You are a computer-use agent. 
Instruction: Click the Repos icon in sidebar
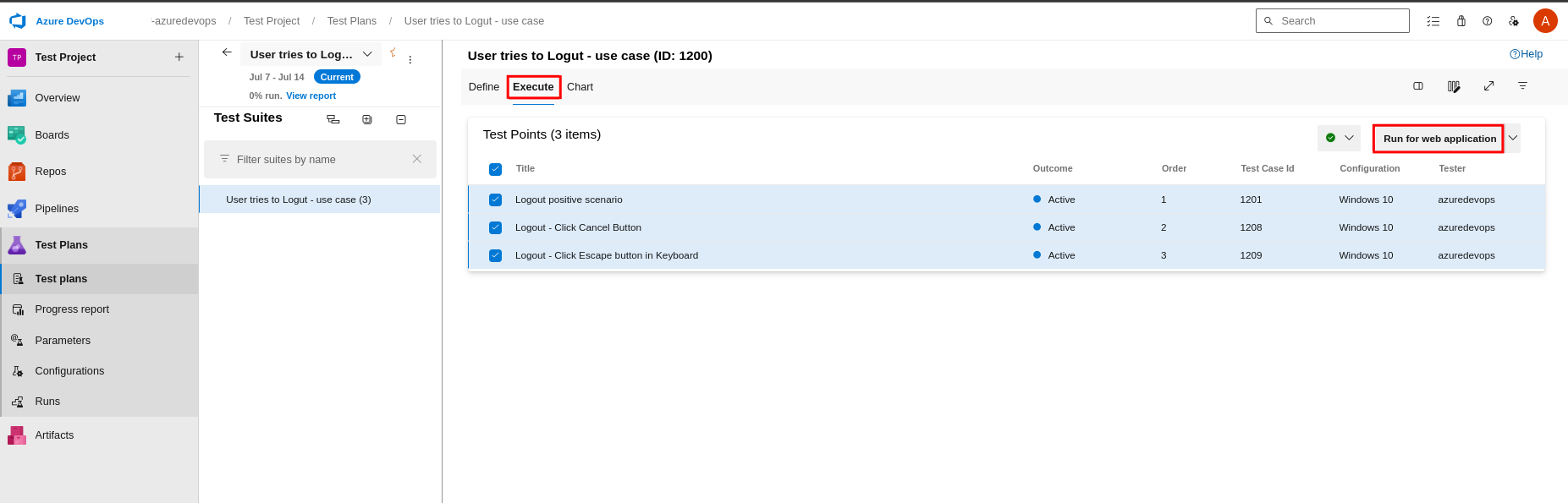[x=17, y=172]
